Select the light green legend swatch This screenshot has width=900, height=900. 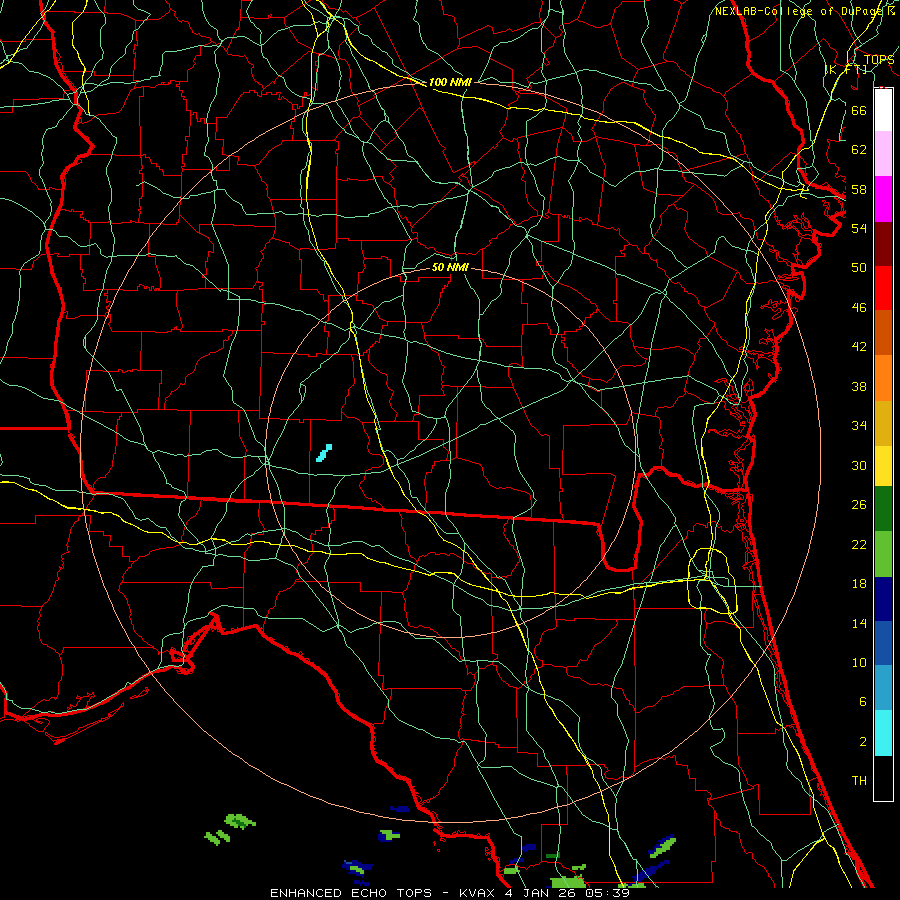pyautogui.click(x=883, y=554)
